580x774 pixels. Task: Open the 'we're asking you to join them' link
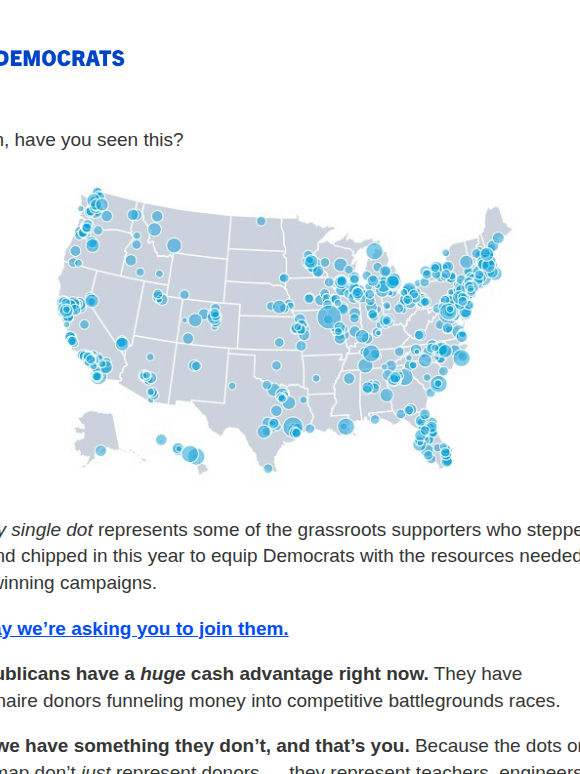[144, 629]
